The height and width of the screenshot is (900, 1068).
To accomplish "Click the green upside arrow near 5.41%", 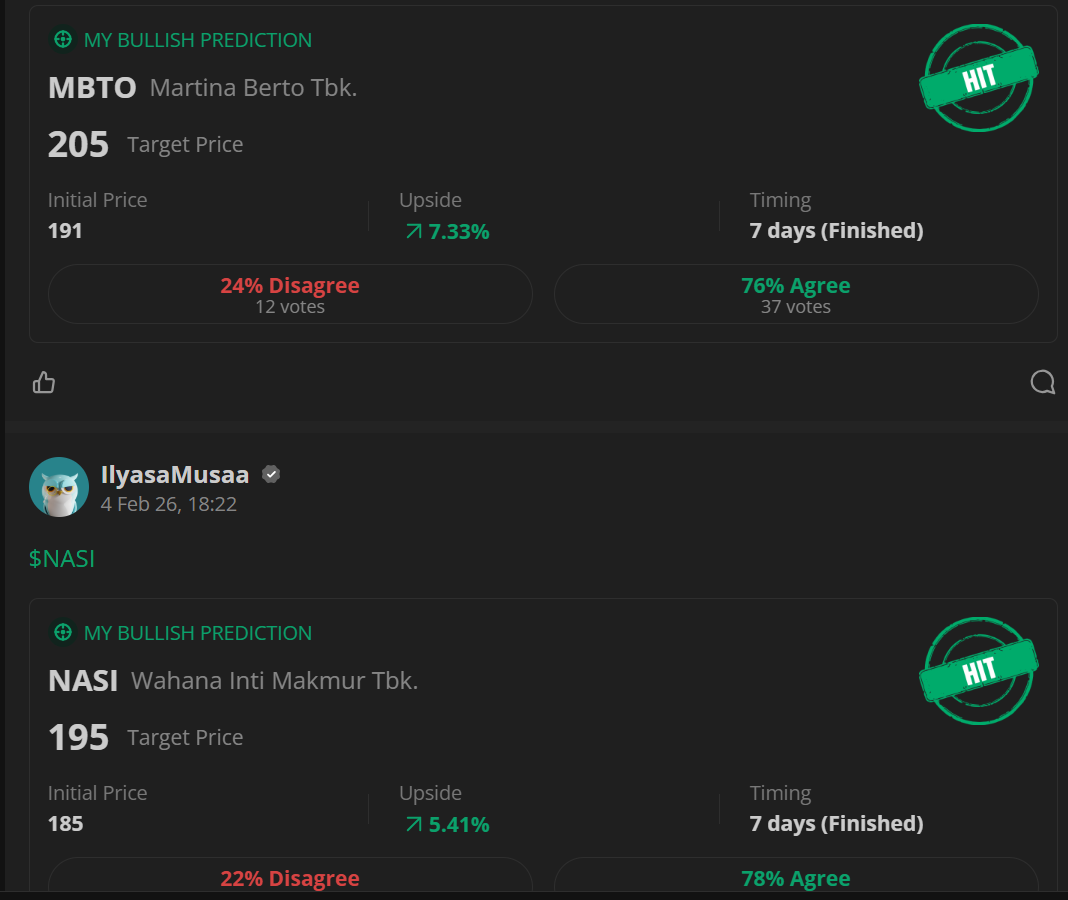I will [x=413, y=825].
